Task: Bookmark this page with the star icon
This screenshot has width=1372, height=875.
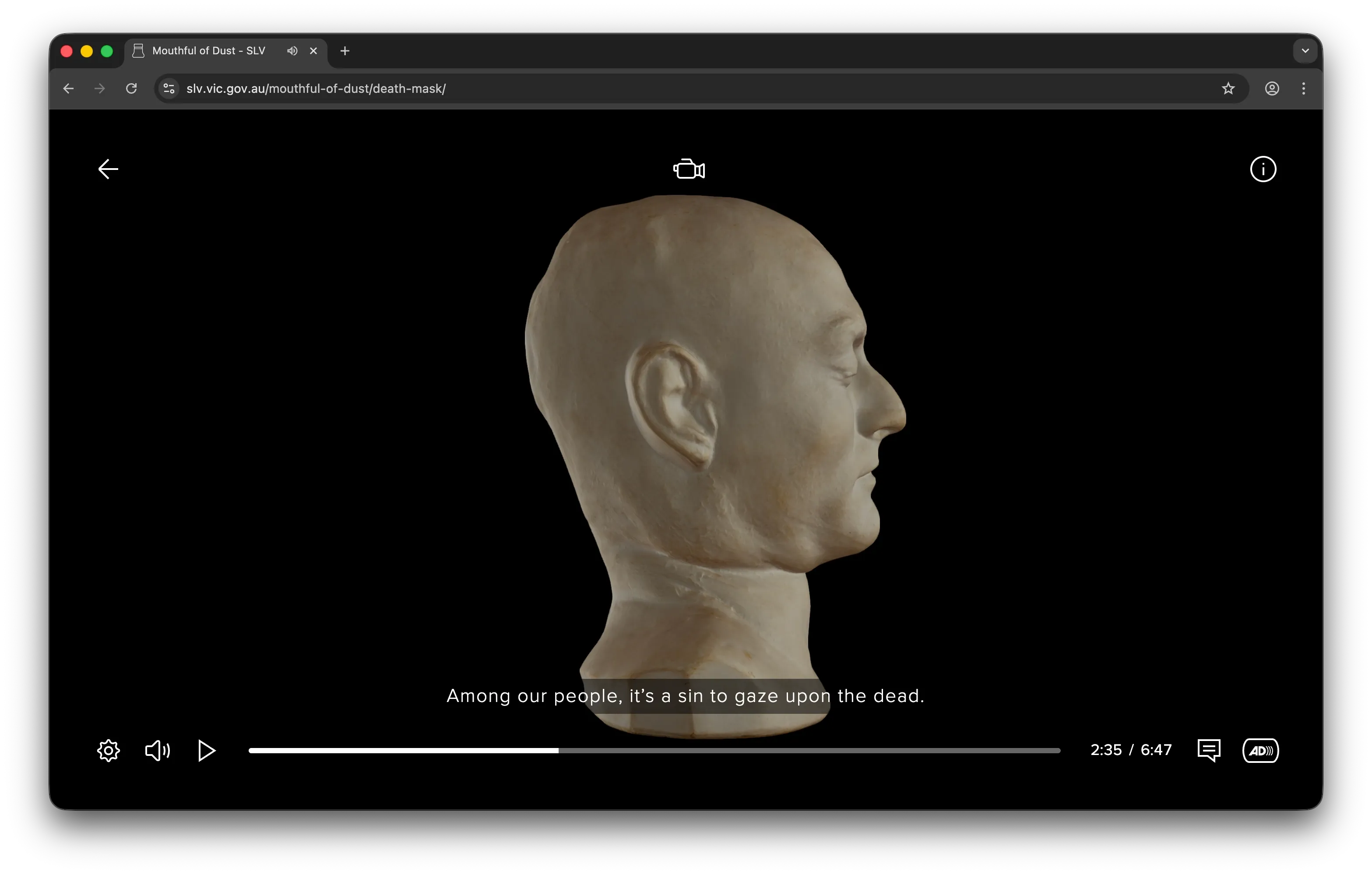Action: coord(1228,88)
